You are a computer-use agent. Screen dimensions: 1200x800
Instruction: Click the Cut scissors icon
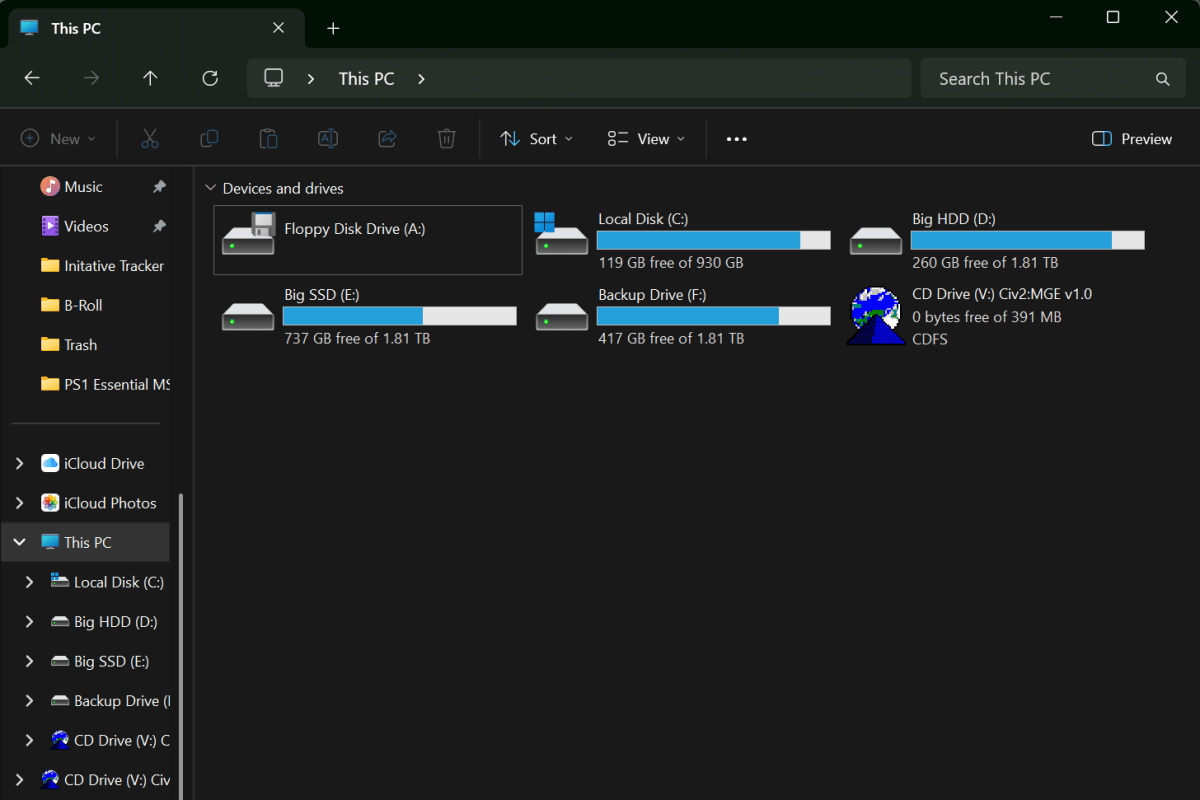[150, 139]
